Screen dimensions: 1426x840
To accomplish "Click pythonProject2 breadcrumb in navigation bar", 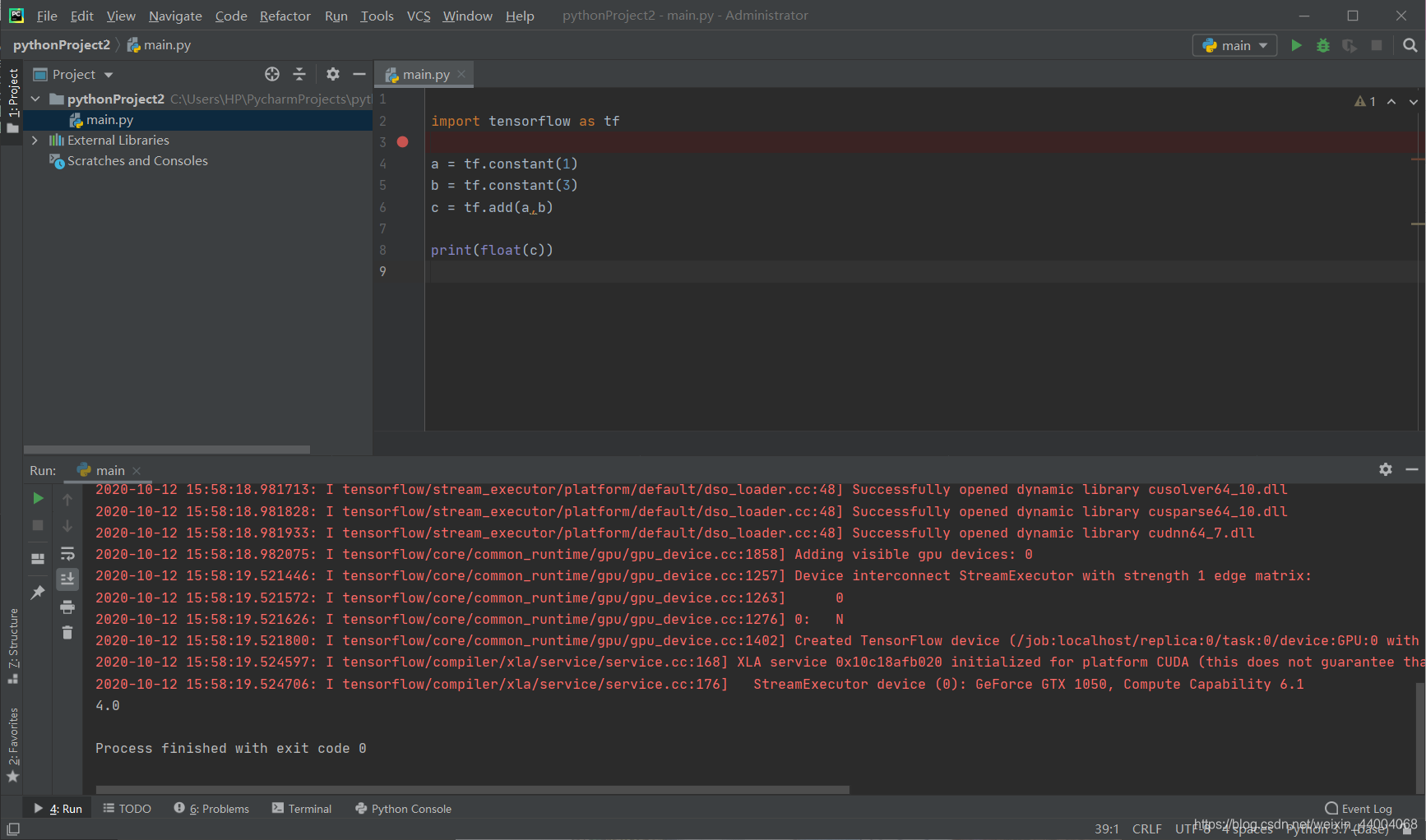I will pyautogui.click(x=61, y=45).
